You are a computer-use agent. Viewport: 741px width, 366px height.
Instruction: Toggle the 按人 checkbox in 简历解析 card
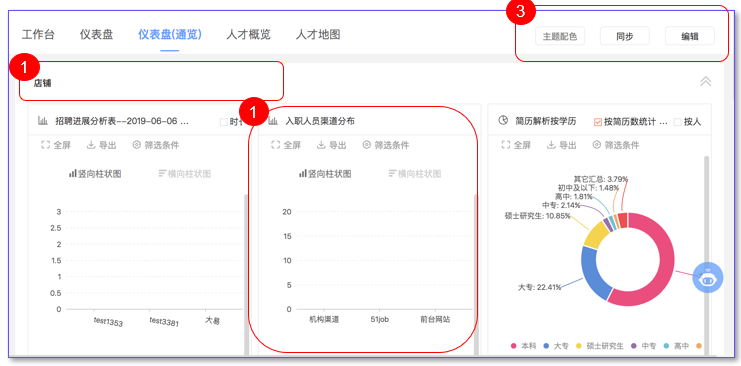coord(677,122)
